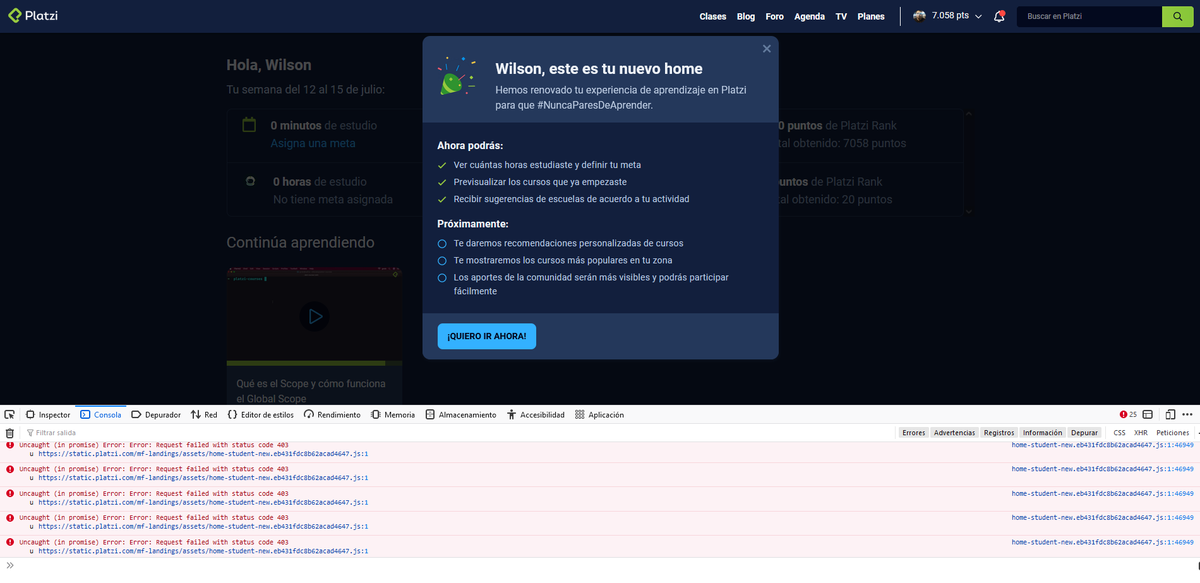This screenshot has height=583, width=1200.
Task: Click the '¡QUIERO IR AHORA!' button
Action: click(x=487, y=336)
